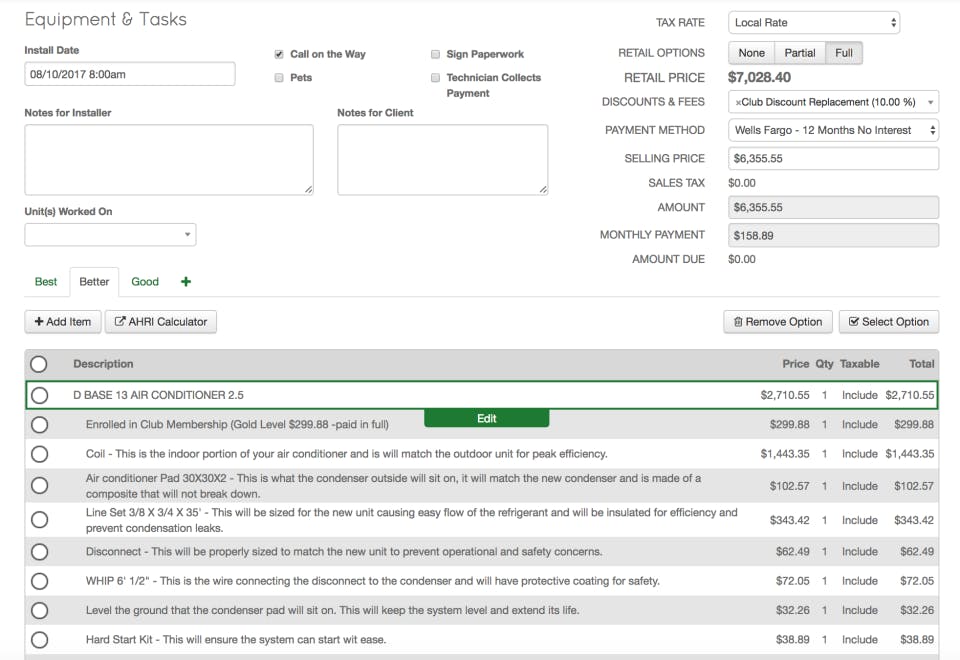
Task: Enable the Pets checkbox
Action: 279,77
